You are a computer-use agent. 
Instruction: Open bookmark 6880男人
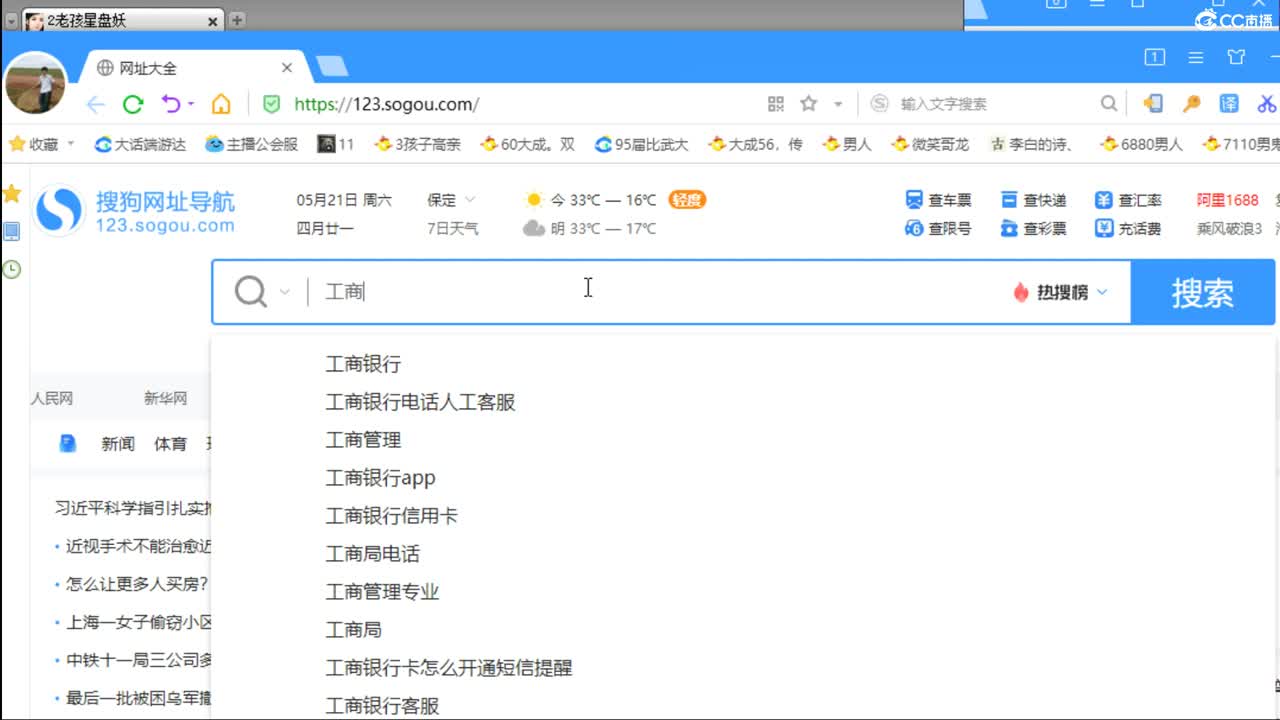1141,144
